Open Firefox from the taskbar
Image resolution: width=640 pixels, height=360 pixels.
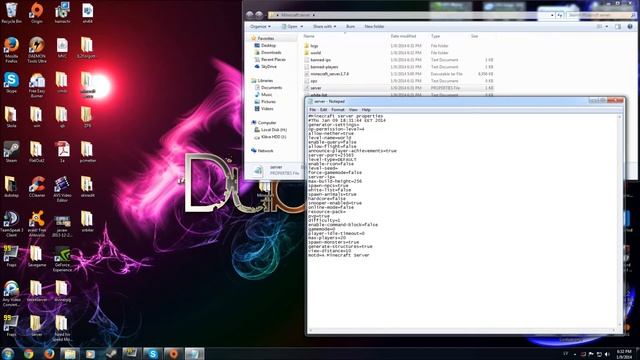[49, 353]
